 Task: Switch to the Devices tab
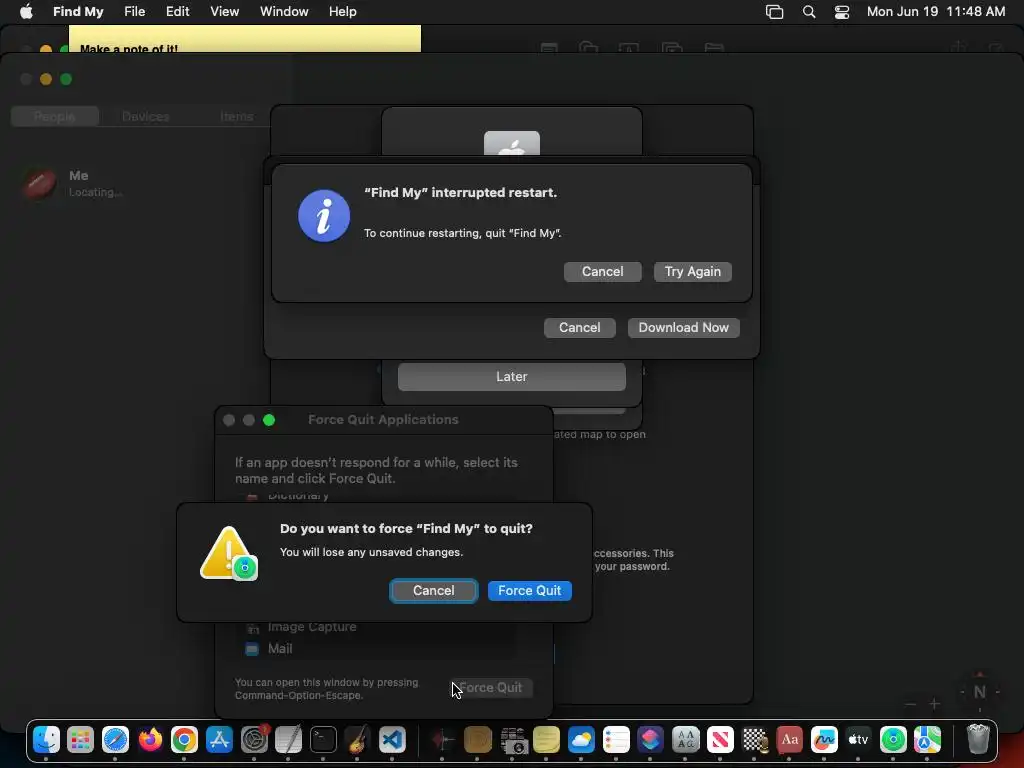click(146, 116)
